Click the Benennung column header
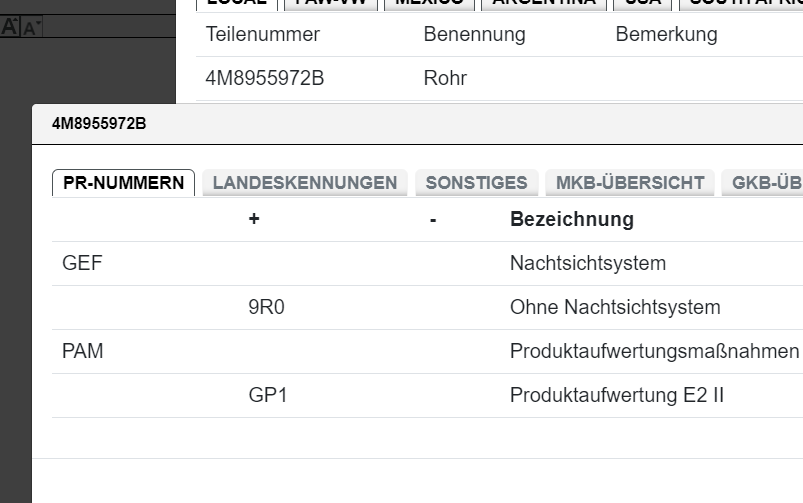 pos(474,34)
